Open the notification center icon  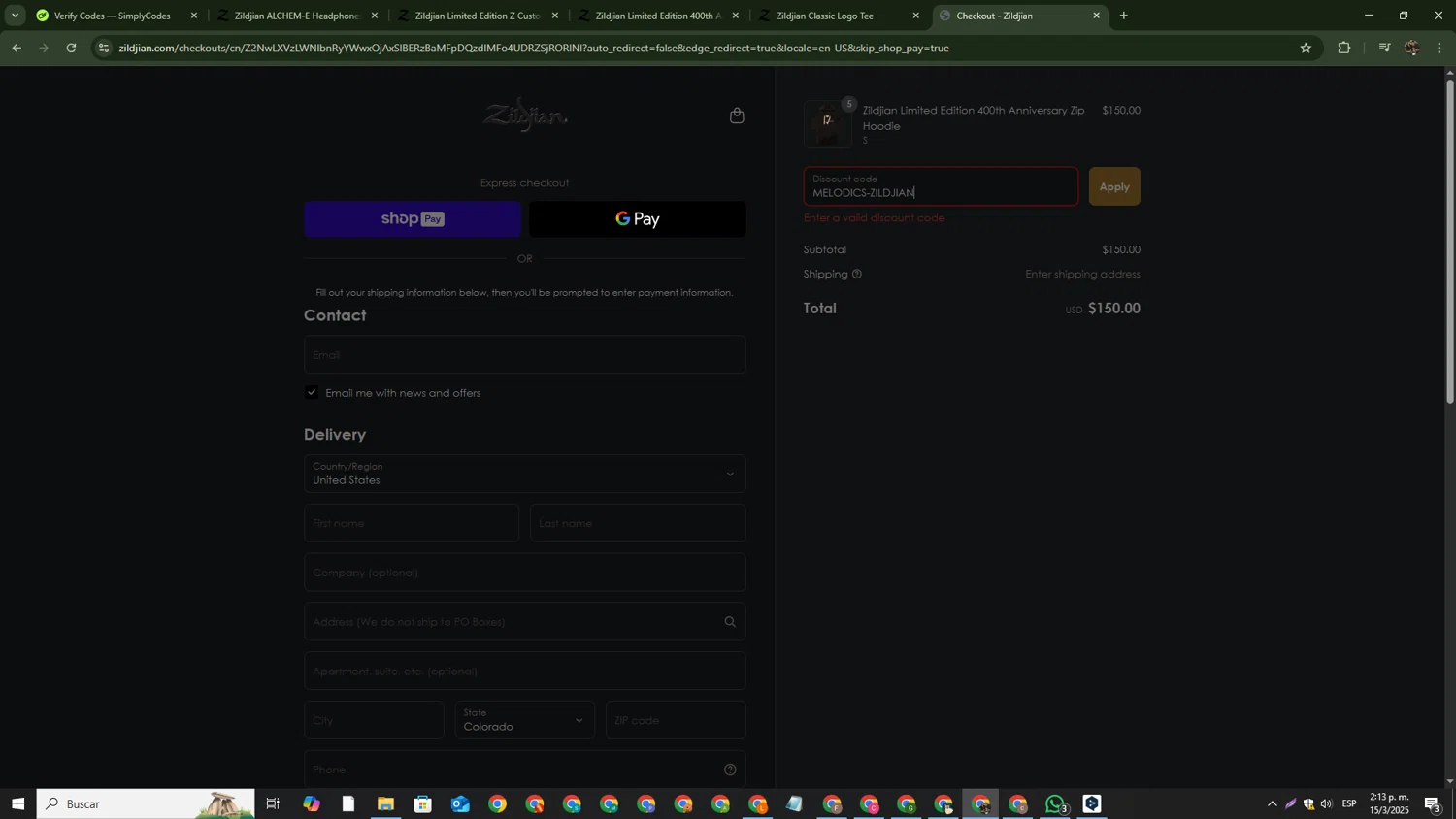click(1433, 803)
